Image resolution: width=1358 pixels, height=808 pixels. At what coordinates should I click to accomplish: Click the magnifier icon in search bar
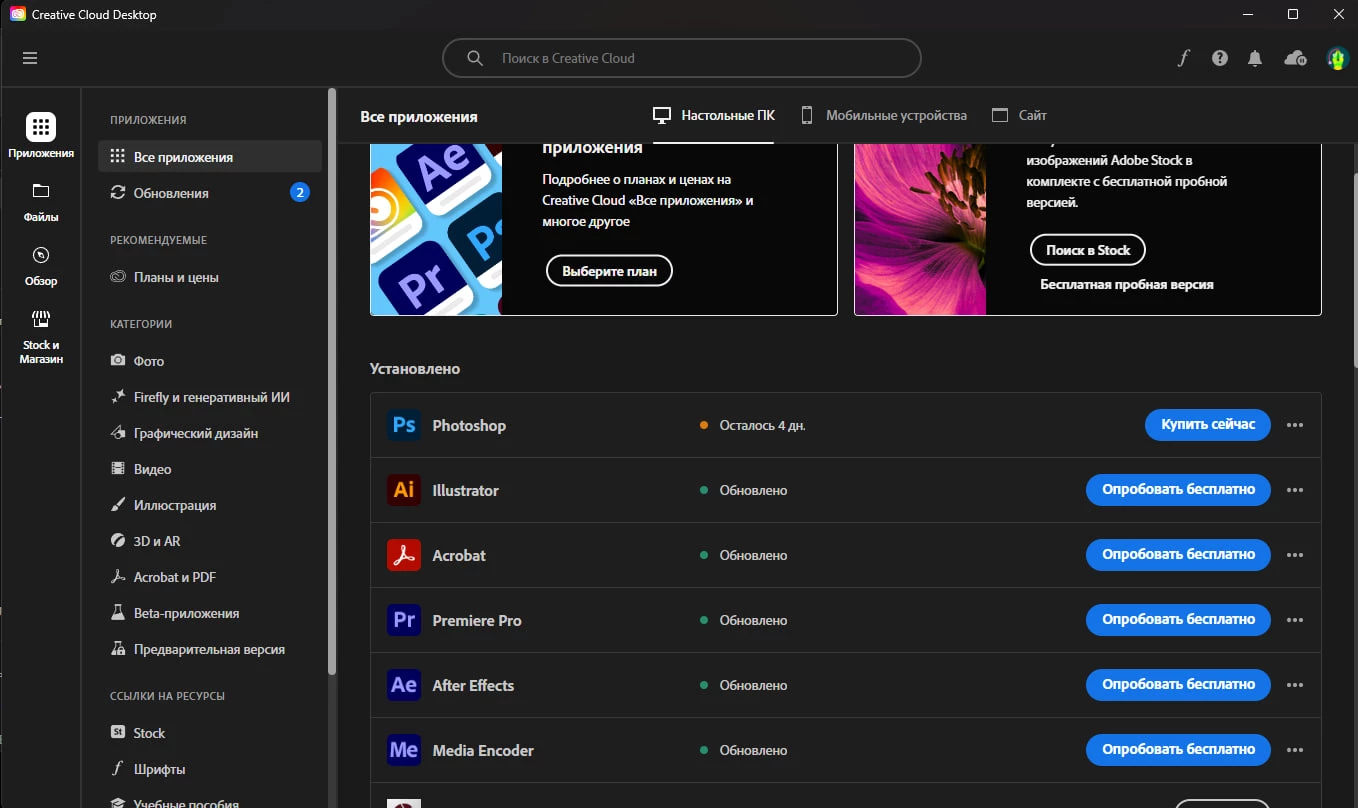pyautogui.click(x=475, y=58)
